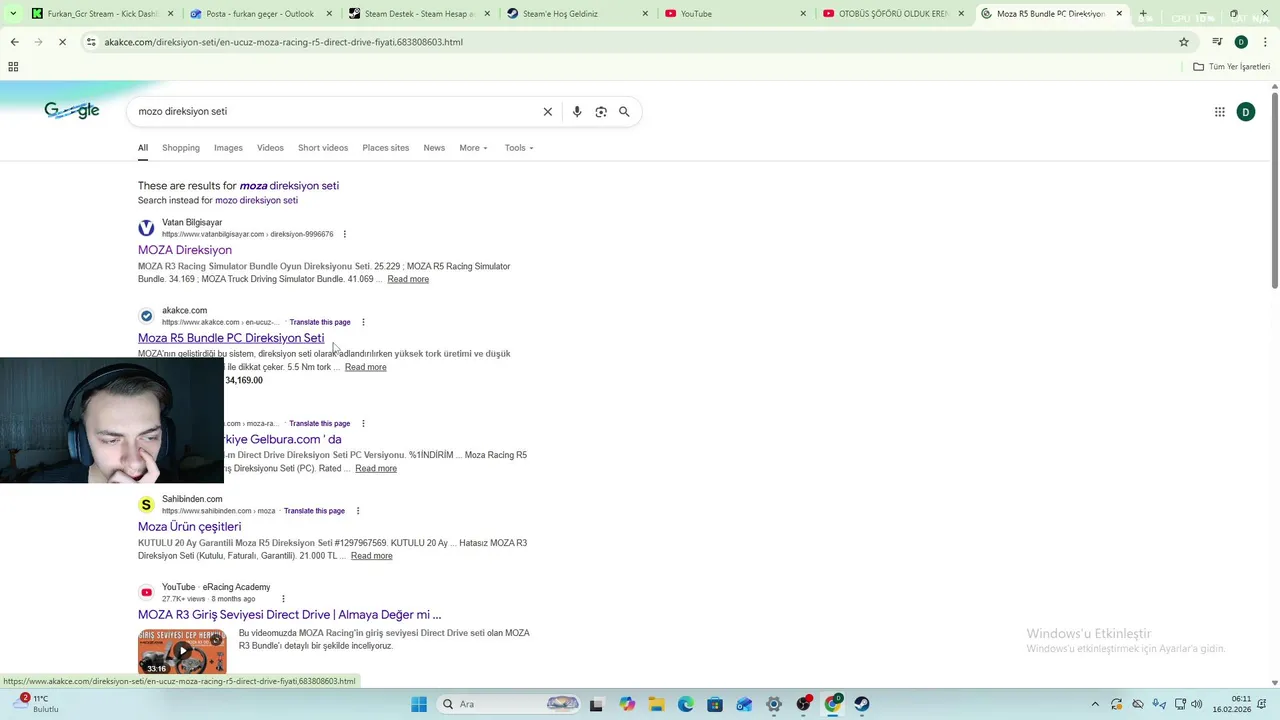Click the magnifier search button
This screenshot has height=720, width=1280.
pyautogui.click(x=624, y=112)
